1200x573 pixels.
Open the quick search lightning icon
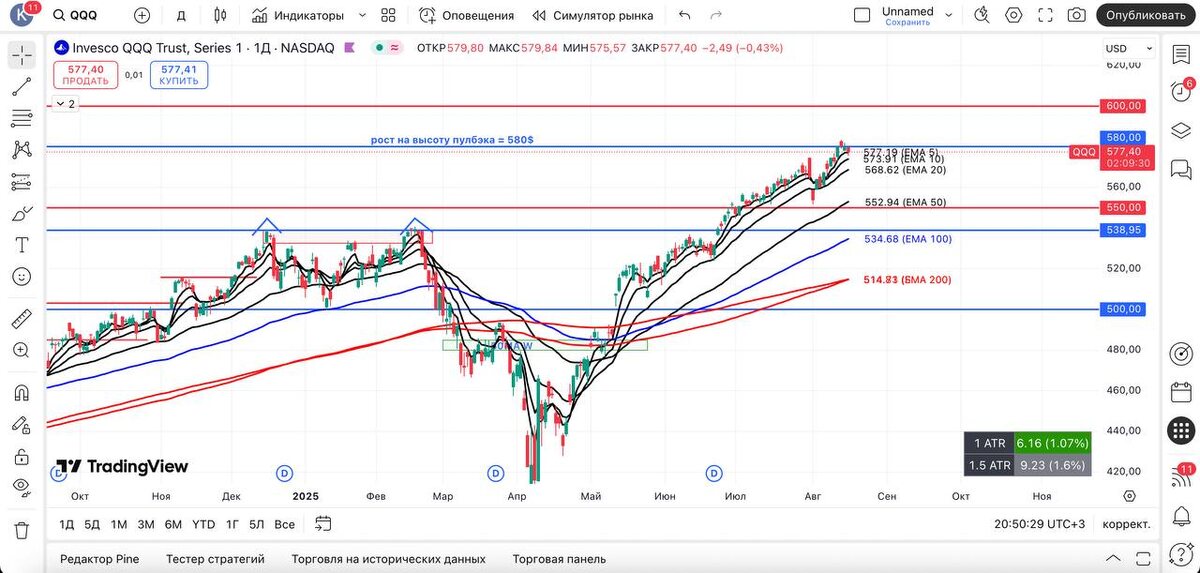(982, 15)
